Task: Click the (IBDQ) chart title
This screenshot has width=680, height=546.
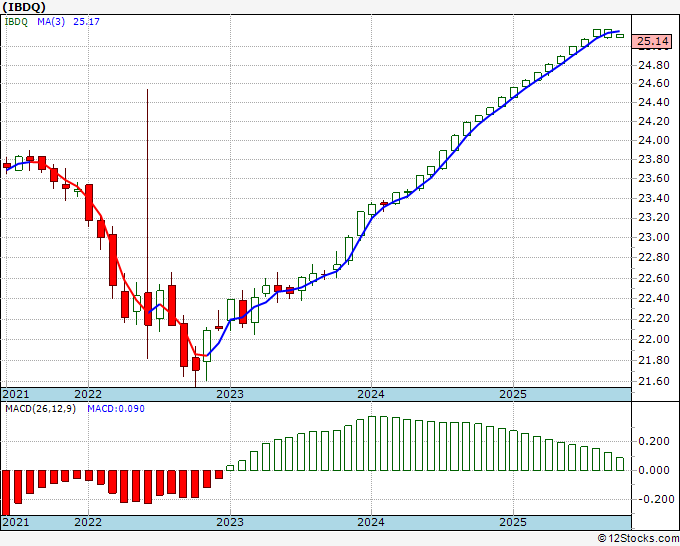Action: point(24,7)
